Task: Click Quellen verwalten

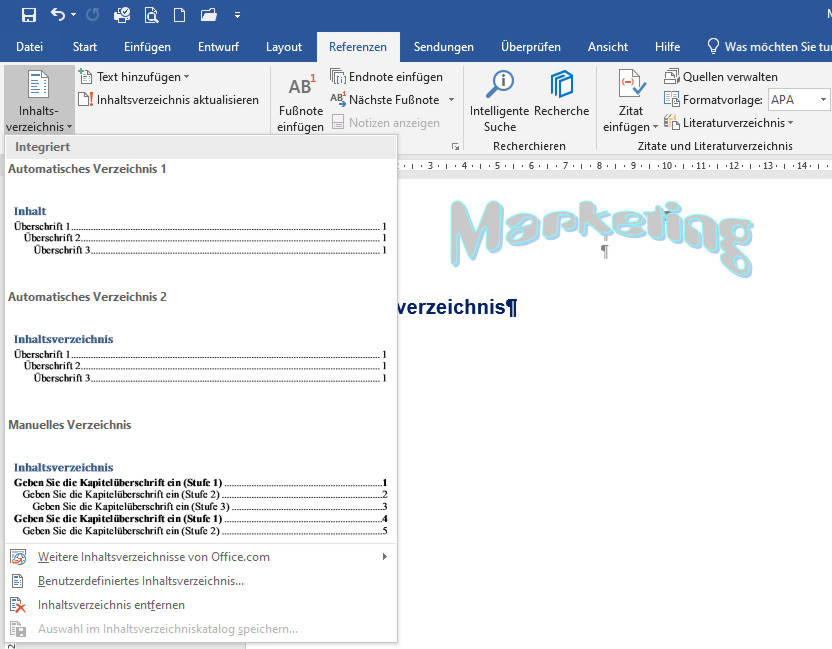Action: click(x=720, y=76)
